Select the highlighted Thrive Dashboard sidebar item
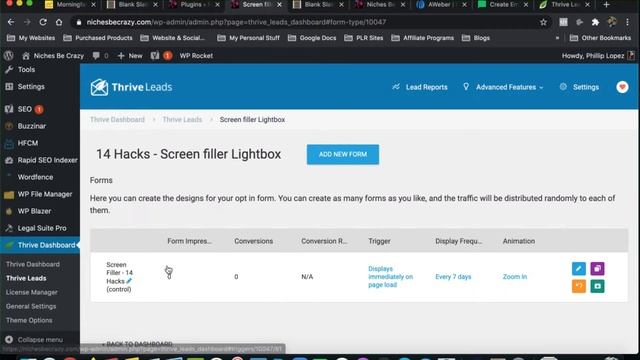Image resolution: width=640 pixels, height=360 pixels. [x=40, y=245]
